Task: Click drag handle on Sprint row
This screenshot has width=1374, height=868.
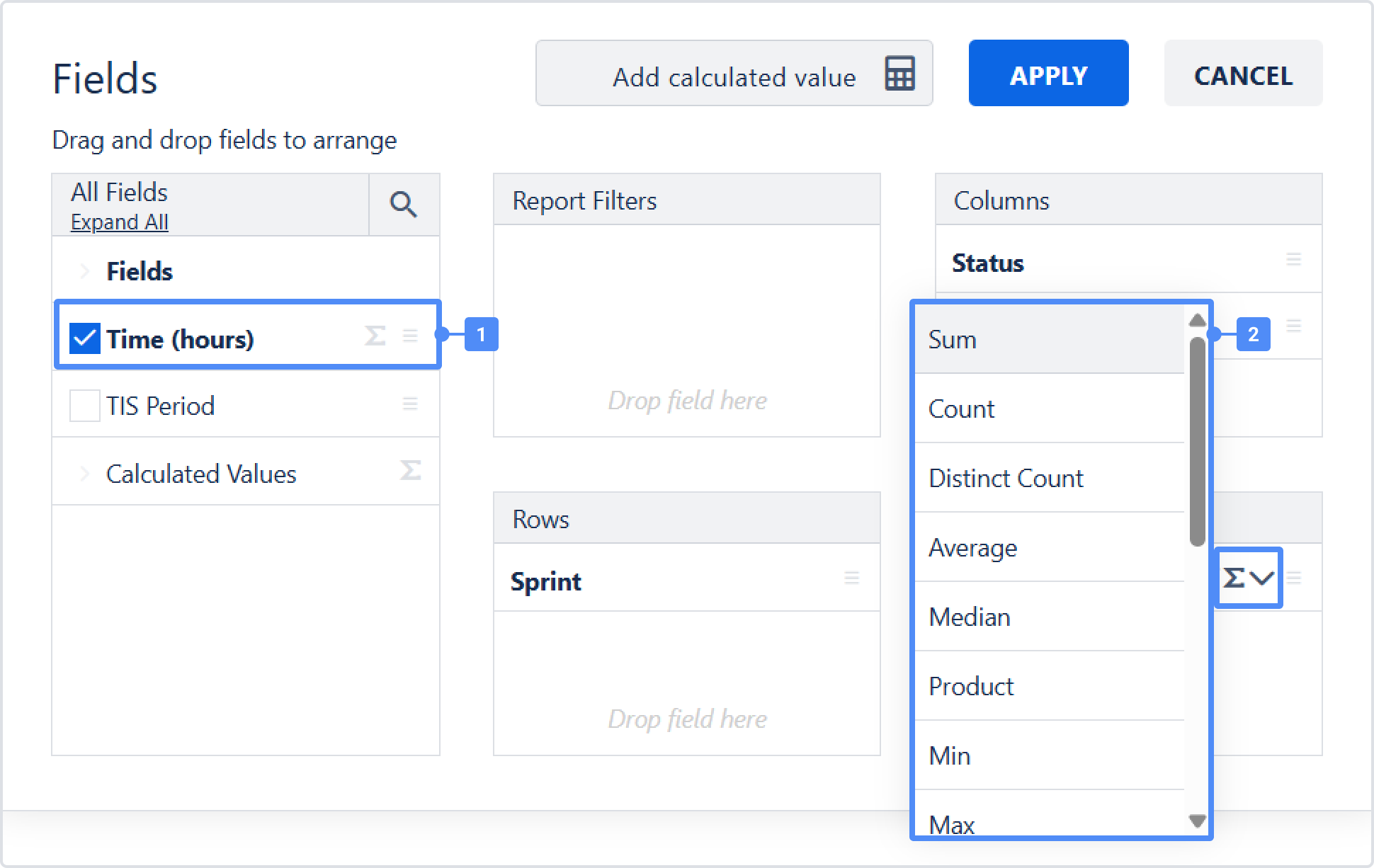Action: pos(851,578)
